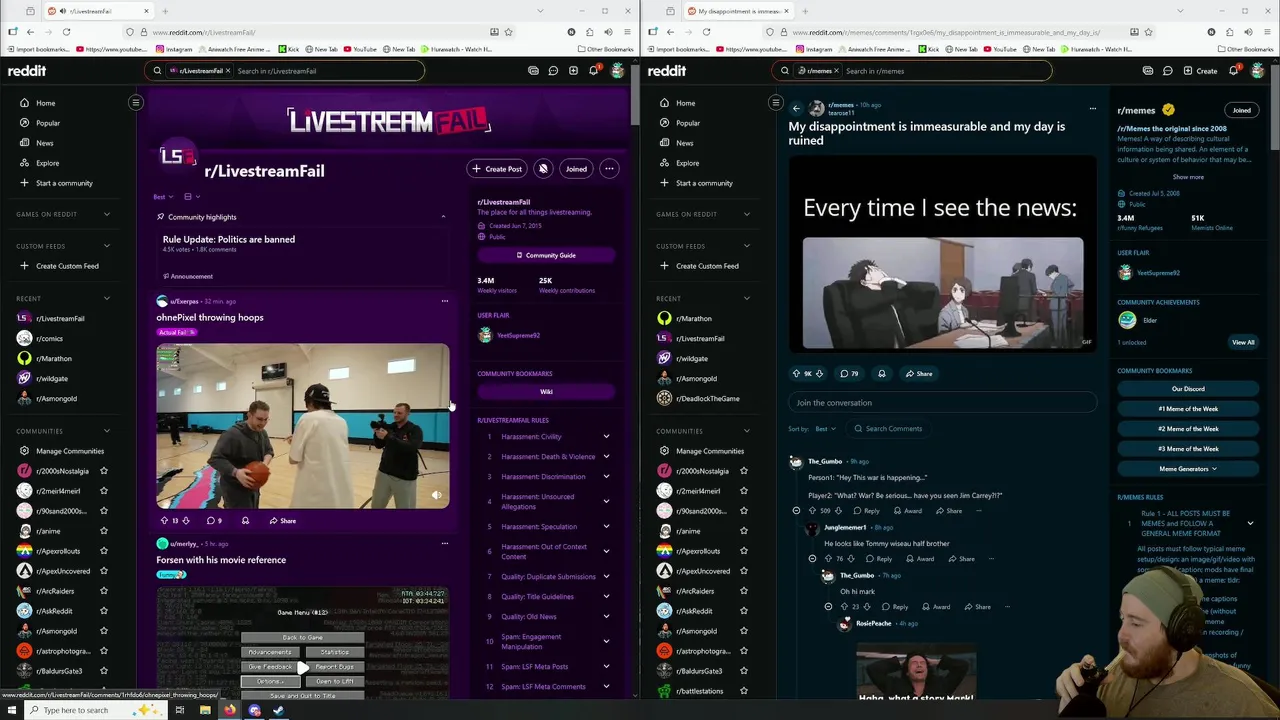Click Search Comments field on memes post
Viewport: 1280px width, 720px height.
[889, 429]
